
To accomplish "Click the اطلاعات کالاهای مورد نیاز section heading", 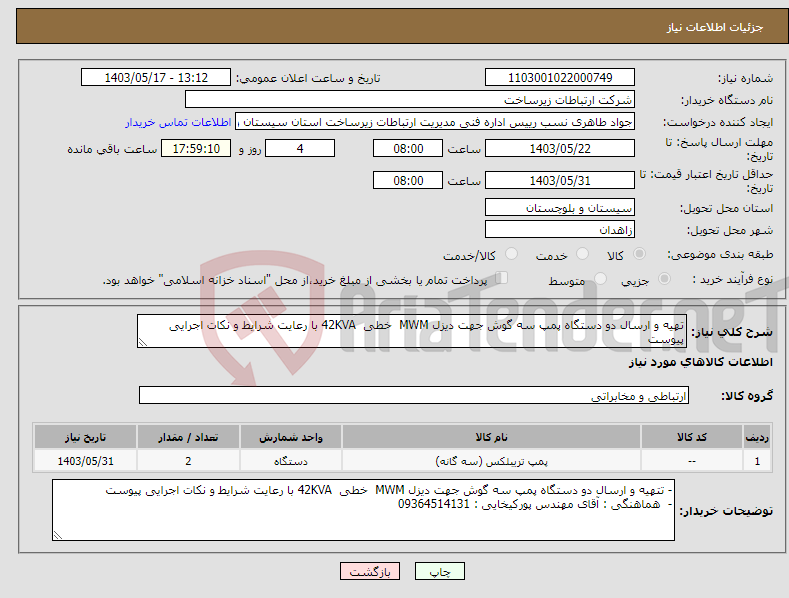I will click(x=700, y=362).
